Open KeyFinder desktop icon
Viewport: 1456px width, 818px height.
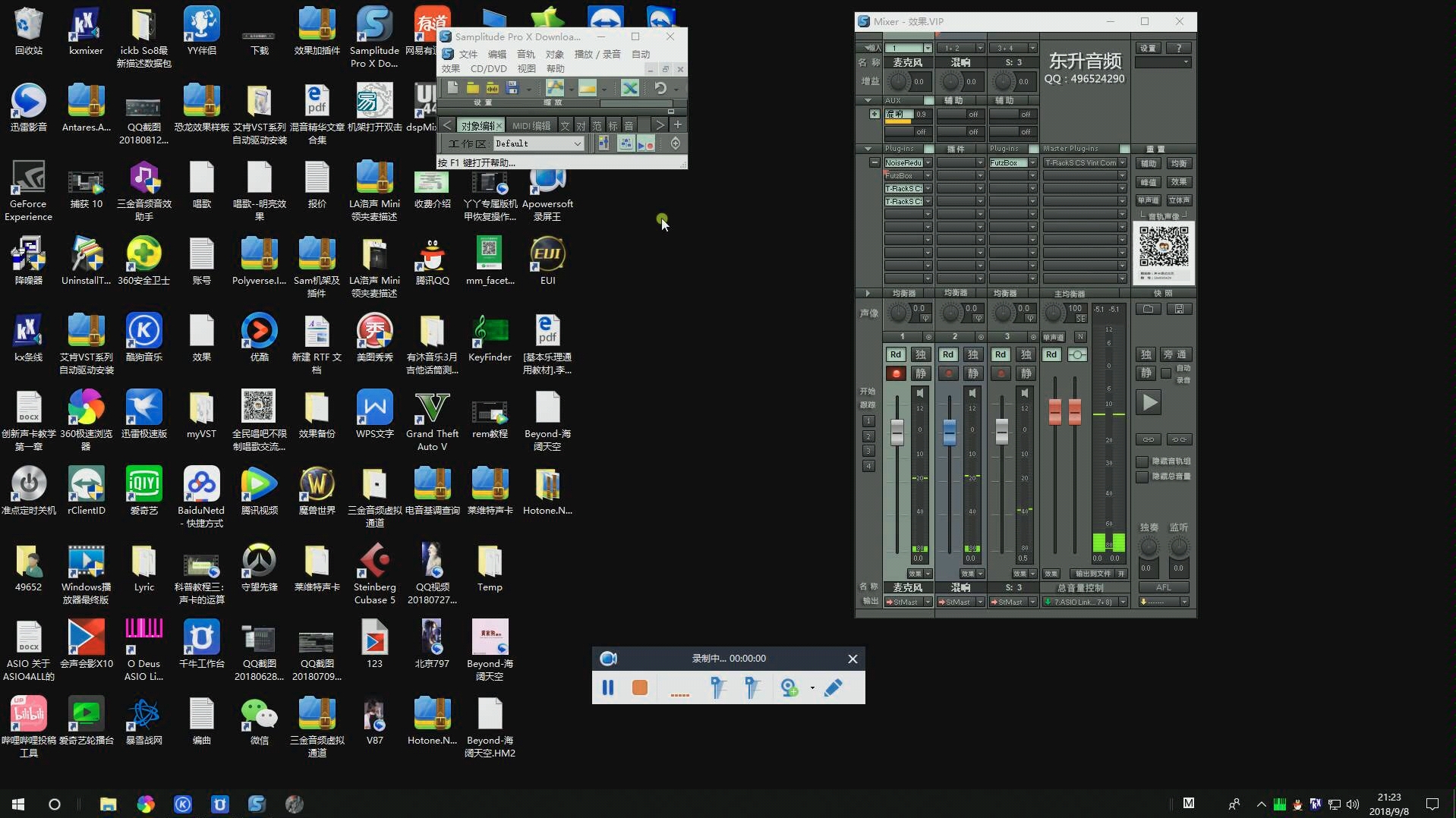(x=490, y=338)
